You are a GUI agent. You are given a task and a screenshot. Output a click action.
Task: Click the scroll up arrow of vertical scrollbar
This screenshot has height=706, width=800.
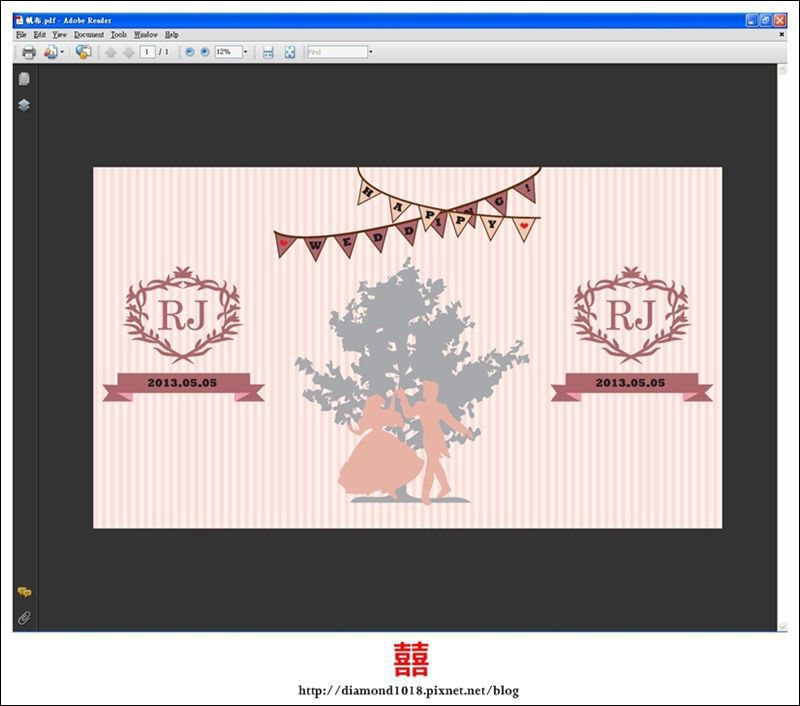[782, 70]
